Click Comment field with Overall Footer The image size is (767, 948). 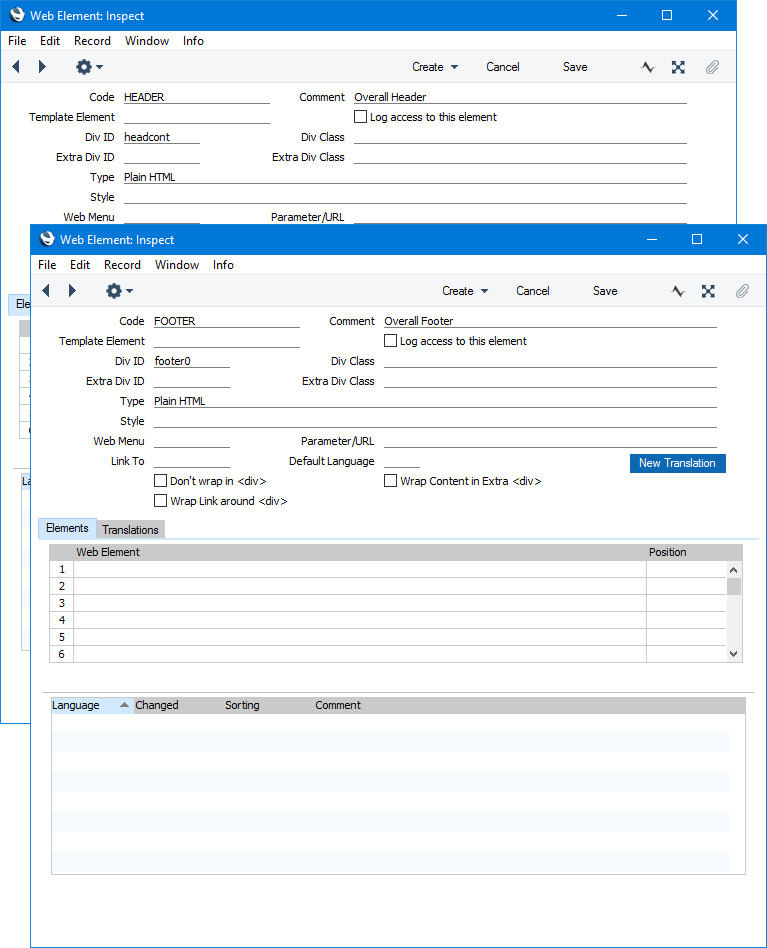550,321
